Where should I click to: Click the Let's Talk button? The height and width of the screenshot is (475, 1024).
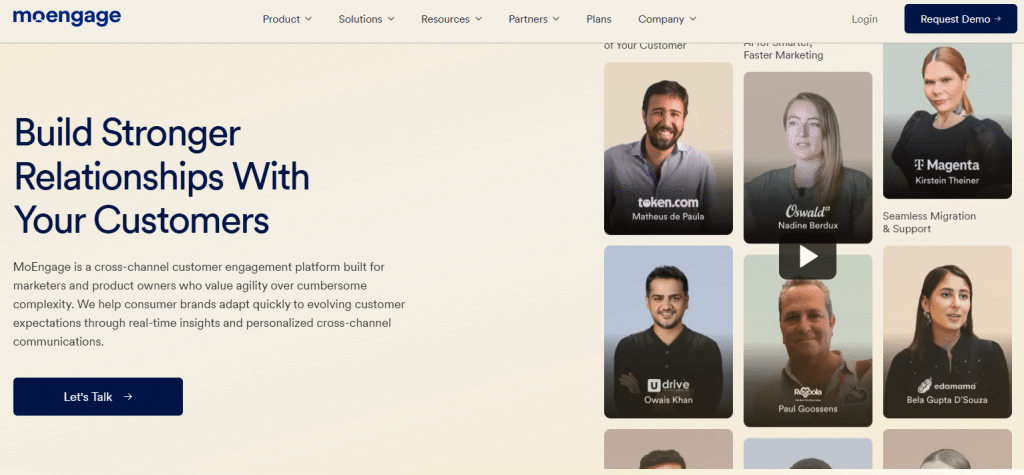98,397
